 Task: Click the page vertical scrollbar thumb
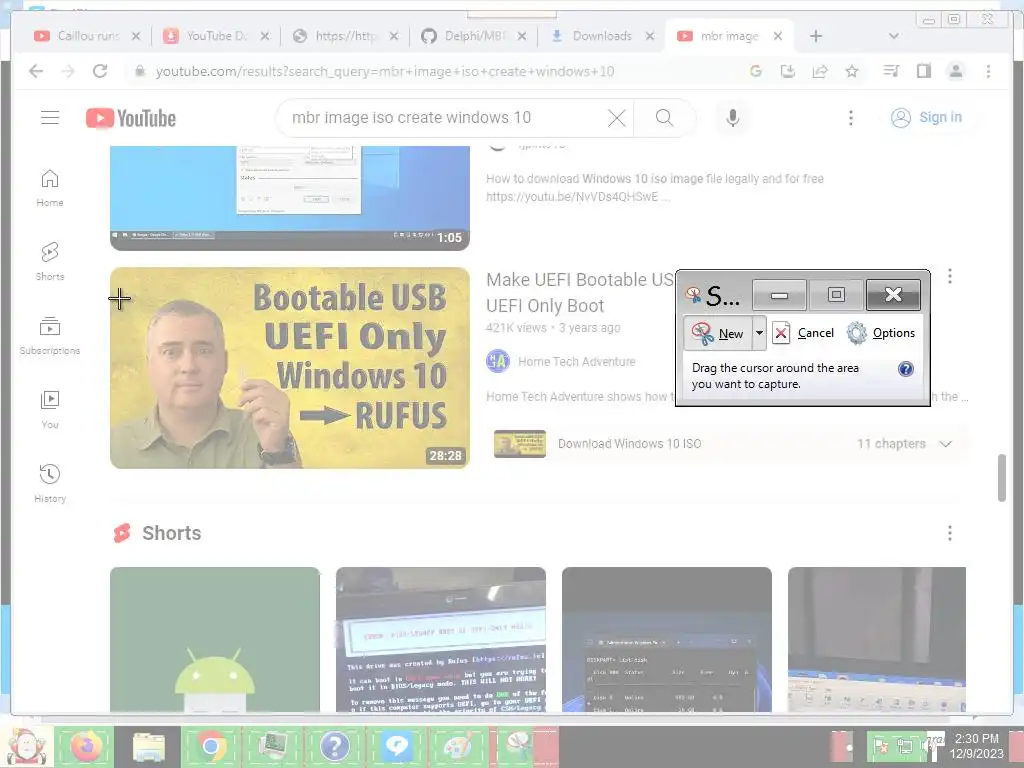(x=1001, y=477)
